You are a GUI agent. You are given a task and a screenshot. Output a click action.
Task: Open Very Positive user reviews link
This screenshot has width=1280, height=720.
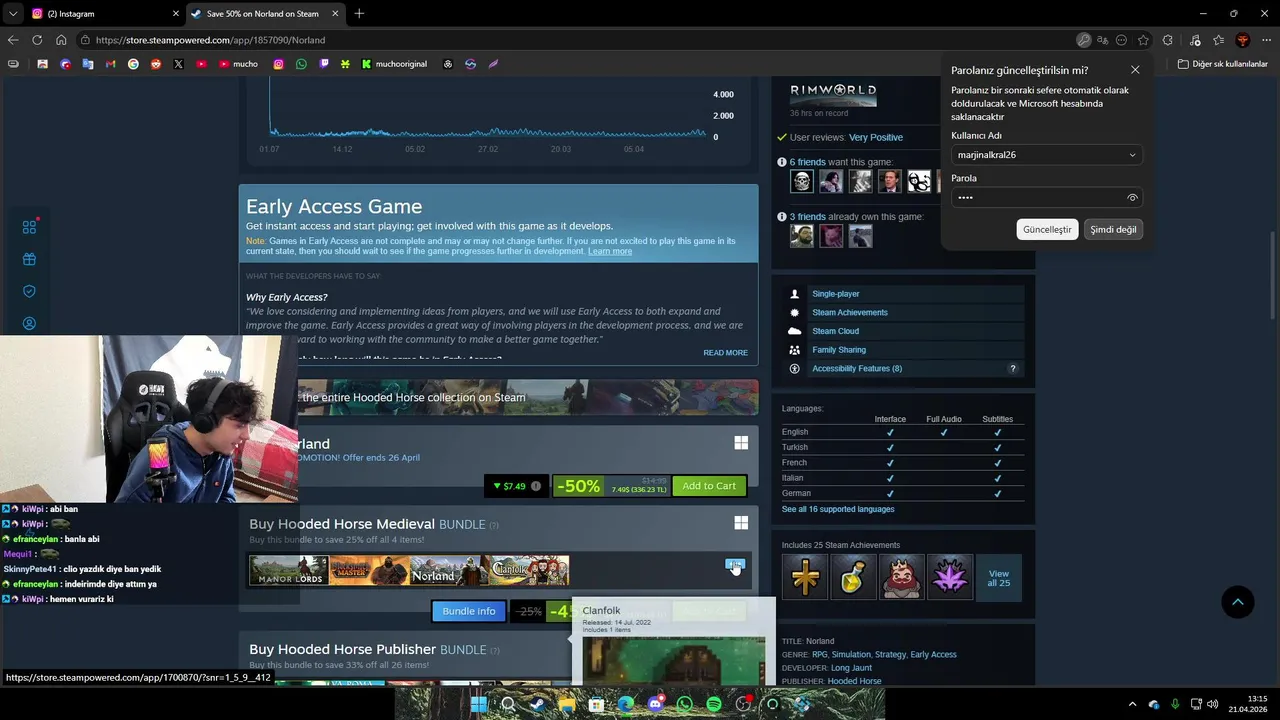876,137
